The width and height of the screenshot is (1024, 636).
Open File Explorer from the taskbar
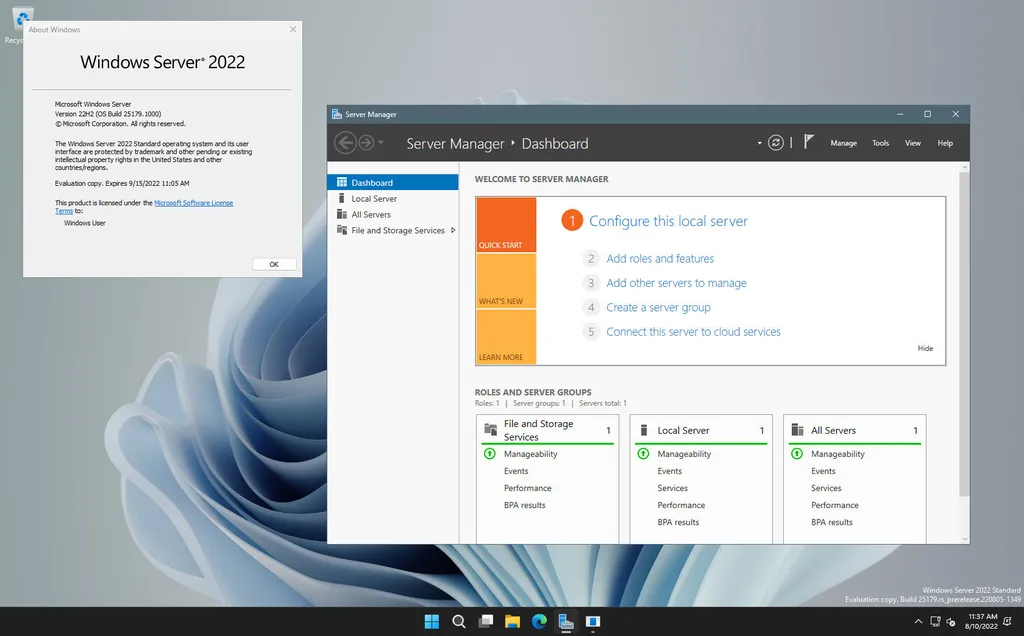coord(512,621)
